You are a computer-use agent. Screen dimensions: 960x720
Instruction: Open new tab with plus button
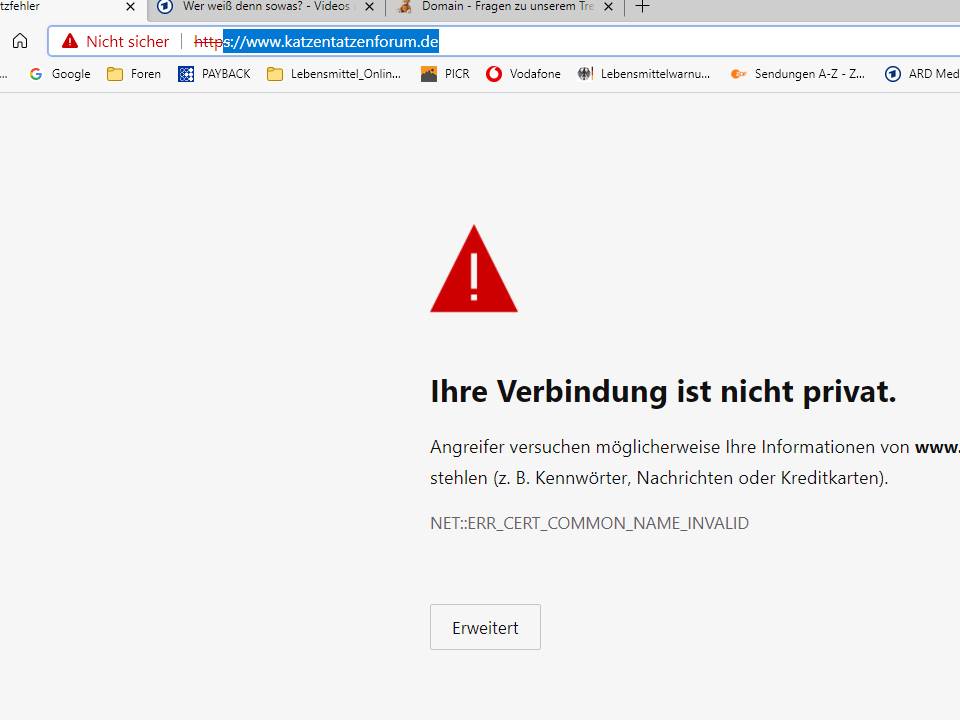[642, 7]
